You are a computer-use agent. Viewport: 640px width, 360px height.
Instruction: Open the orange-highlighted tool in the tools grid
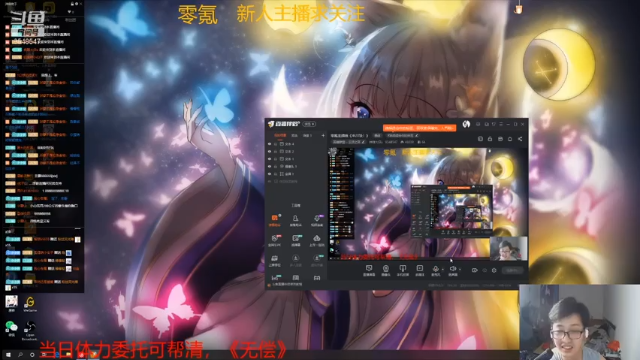[x=275, y=220]
